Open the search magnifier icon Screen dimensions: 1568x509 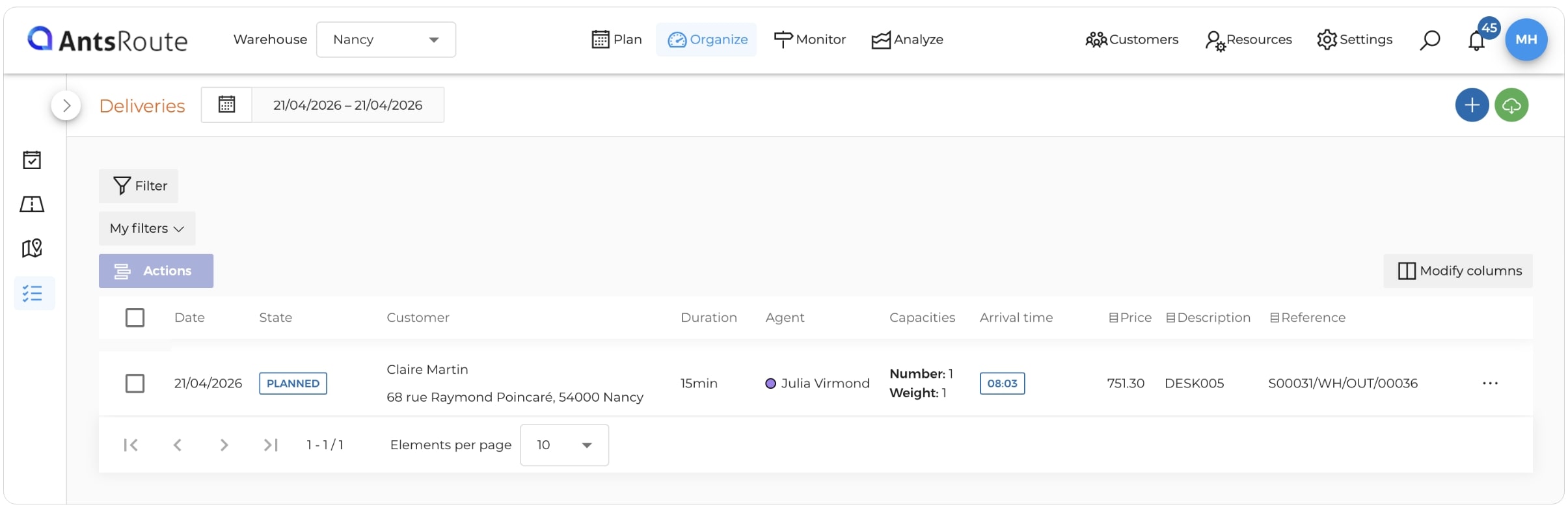pyautogui.click(x=1429, y=40)
